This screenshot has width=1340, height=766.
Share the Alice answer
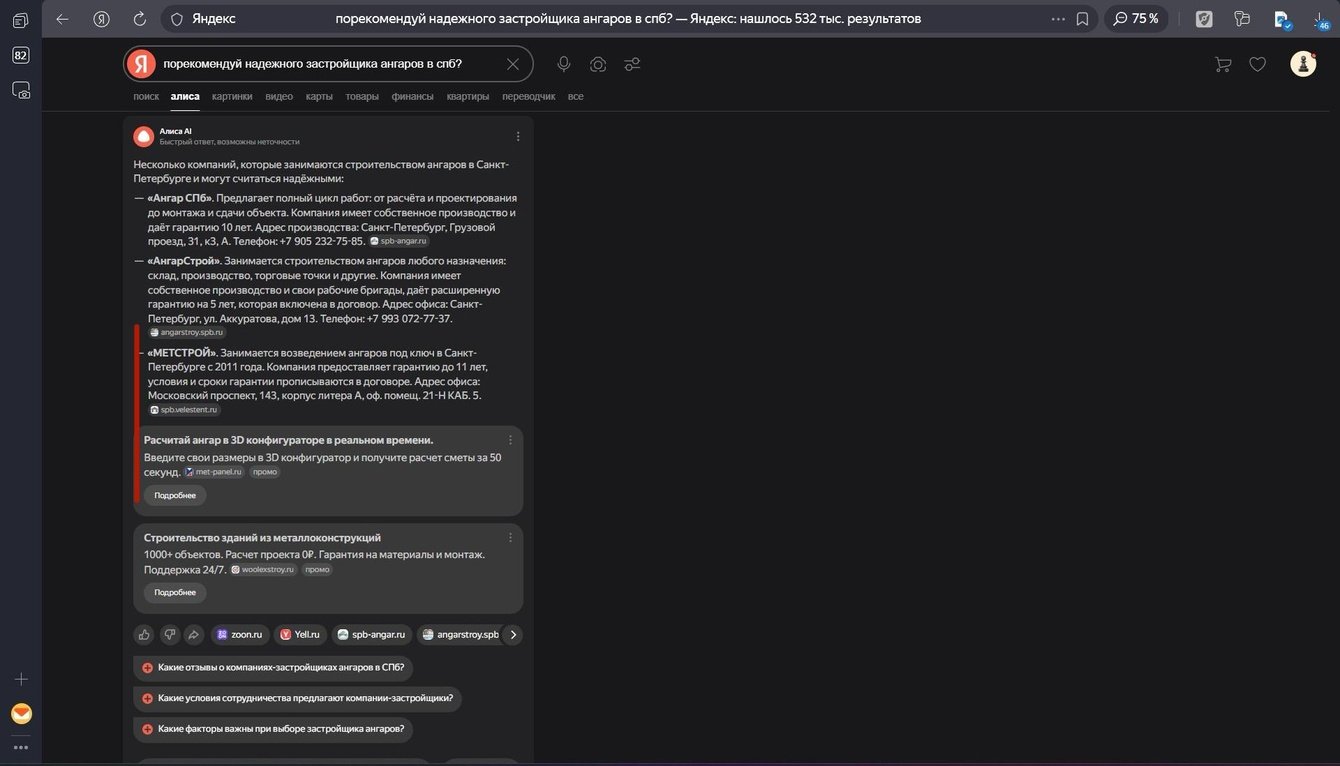pos(193,634)
